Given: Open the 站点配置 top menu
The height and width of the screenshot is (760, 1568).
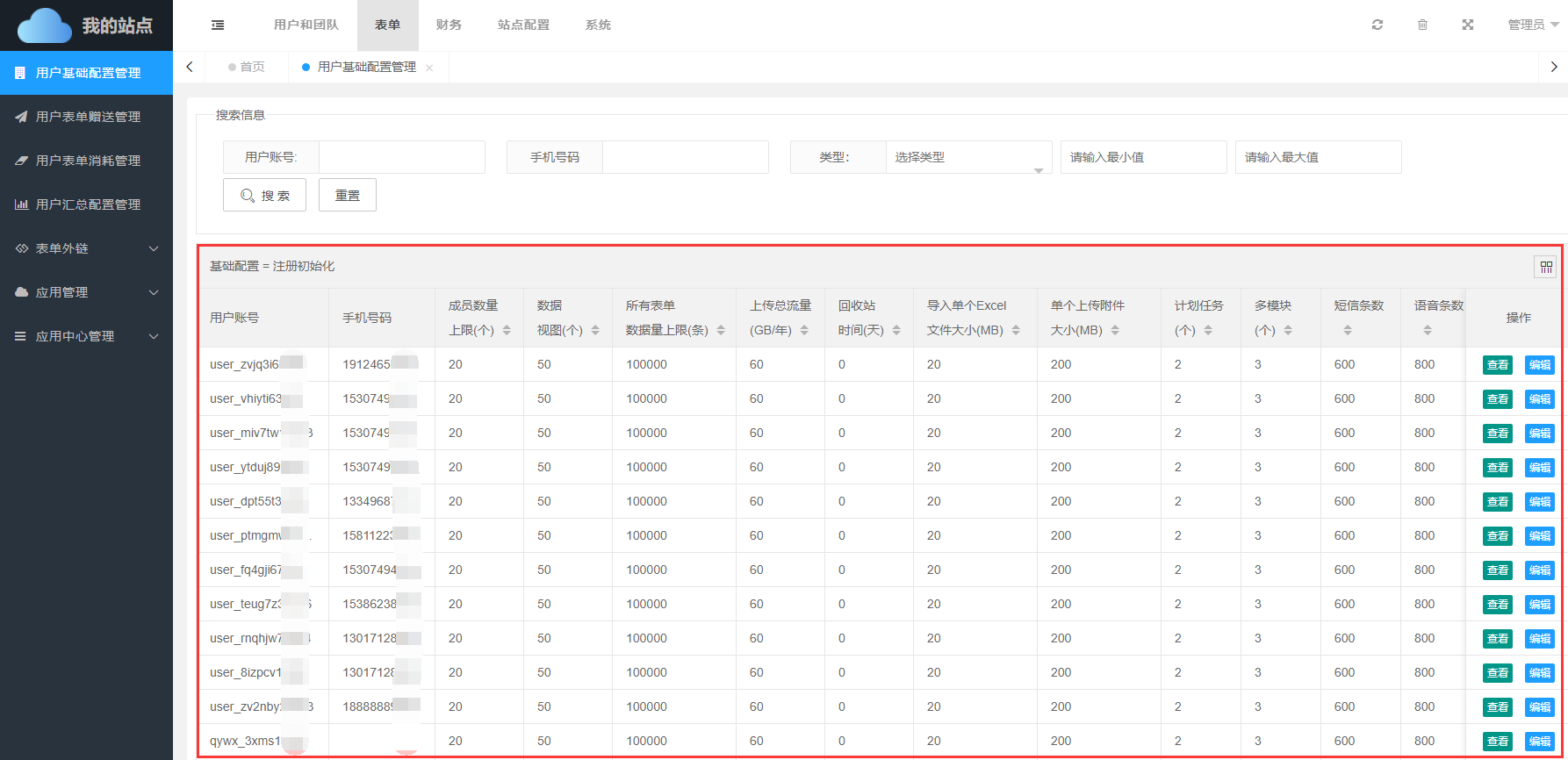Looking at the screenshot, I should [x=523, y=25].
